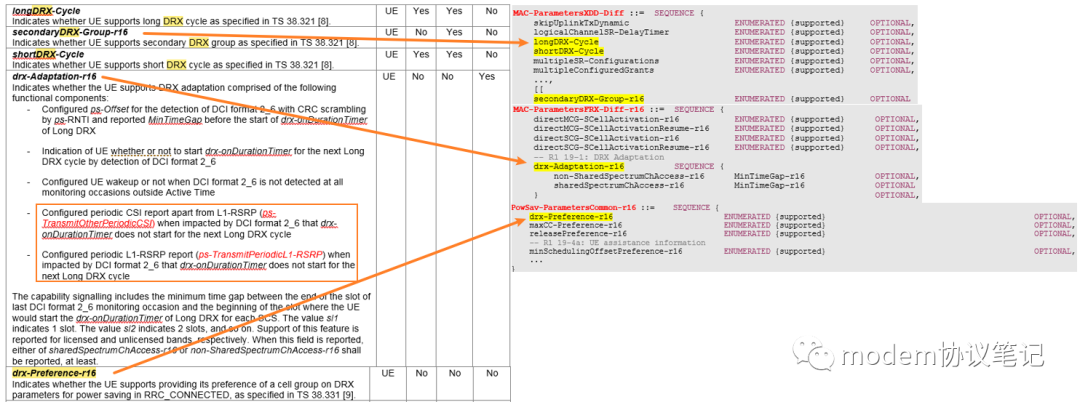Image resolution: width=1080 pixels, height=402 pixels.
Task: Click the 'No' cell in the longDRX-Cycle row
Action: (x=491, y=11)
